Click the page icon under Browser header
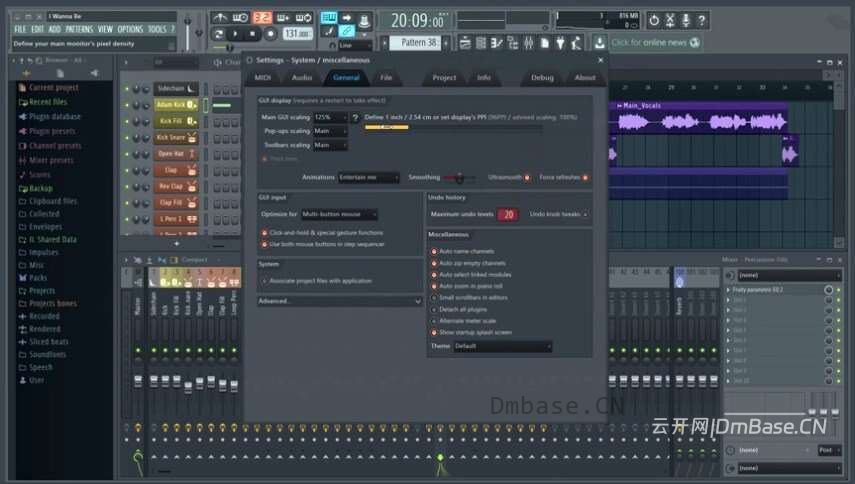Viewport: 855px width, 484px height. (60, 73)
